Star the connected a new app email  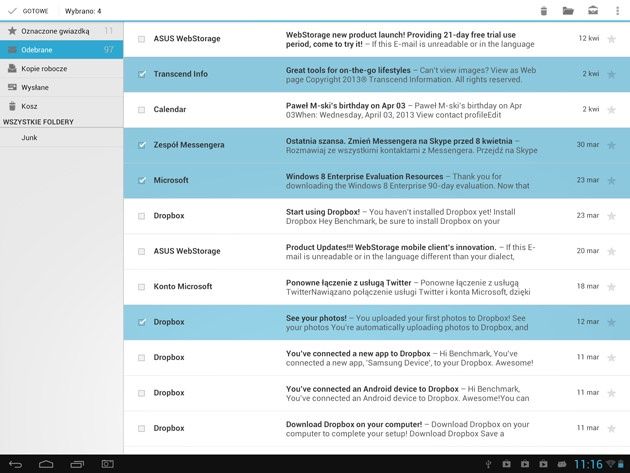612,358
